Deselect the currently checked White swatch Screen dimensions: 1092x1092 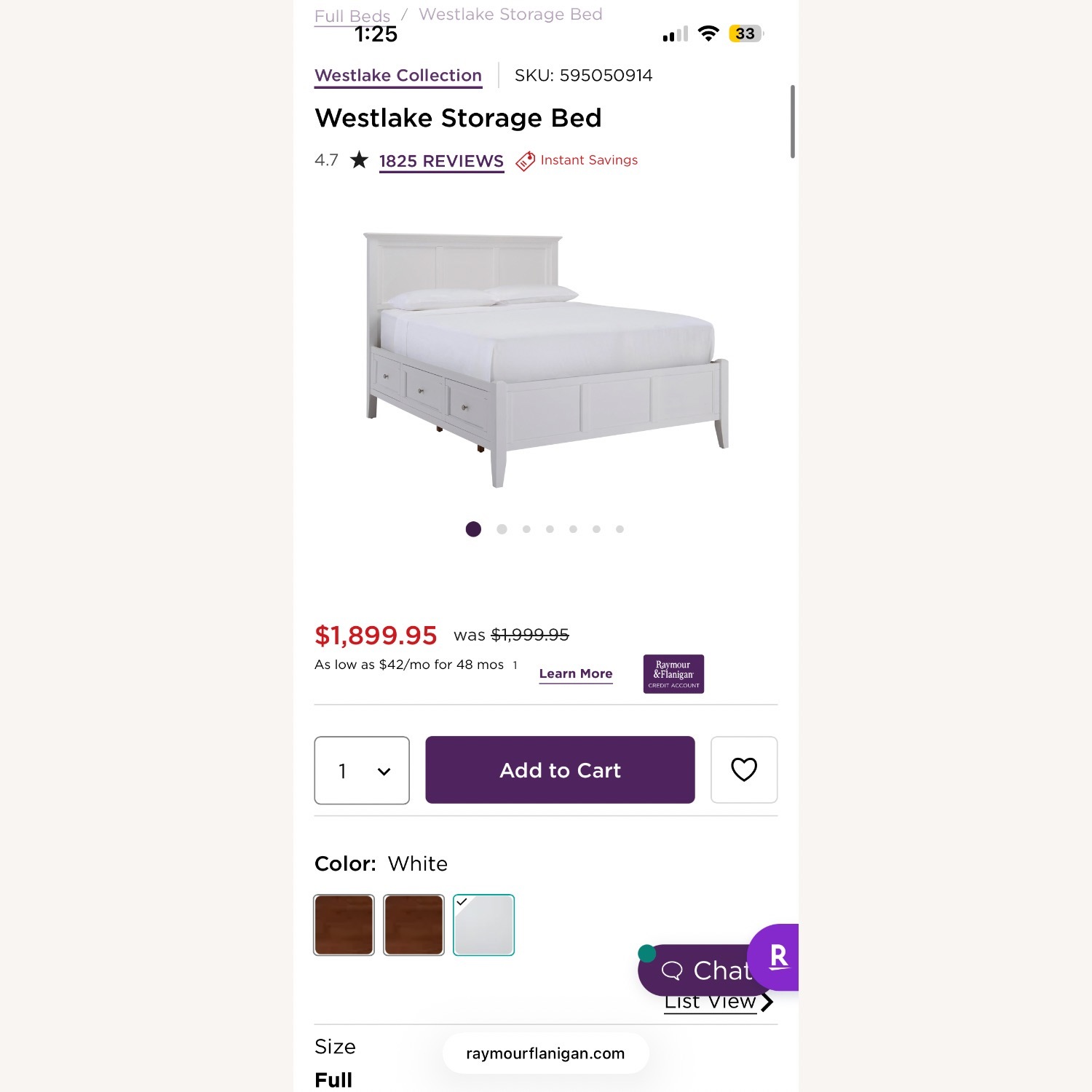coord(483,925)
